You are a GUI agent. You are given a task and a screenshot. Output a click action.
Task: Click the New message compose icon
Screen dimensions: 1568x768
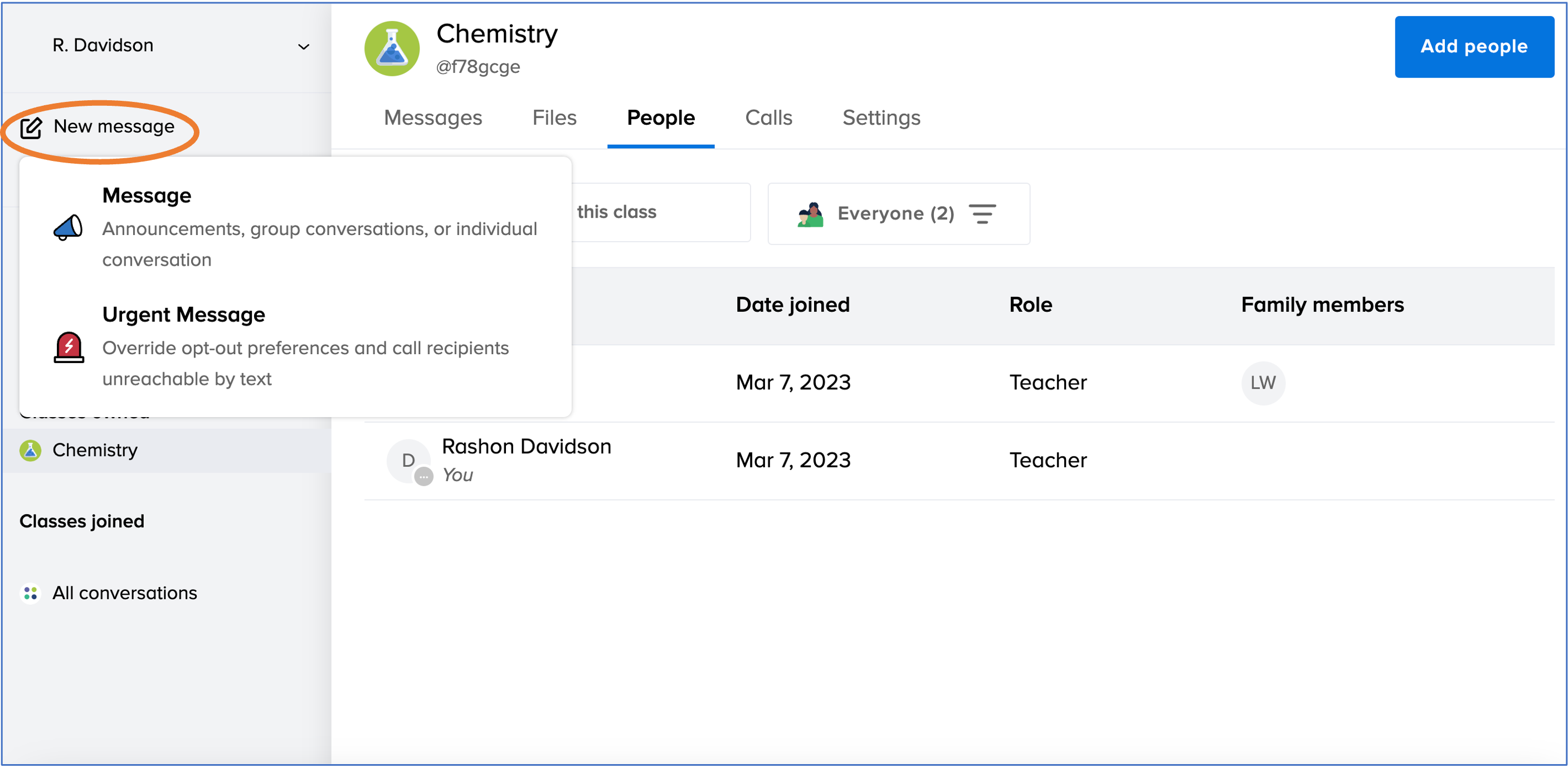click(31, 128)
